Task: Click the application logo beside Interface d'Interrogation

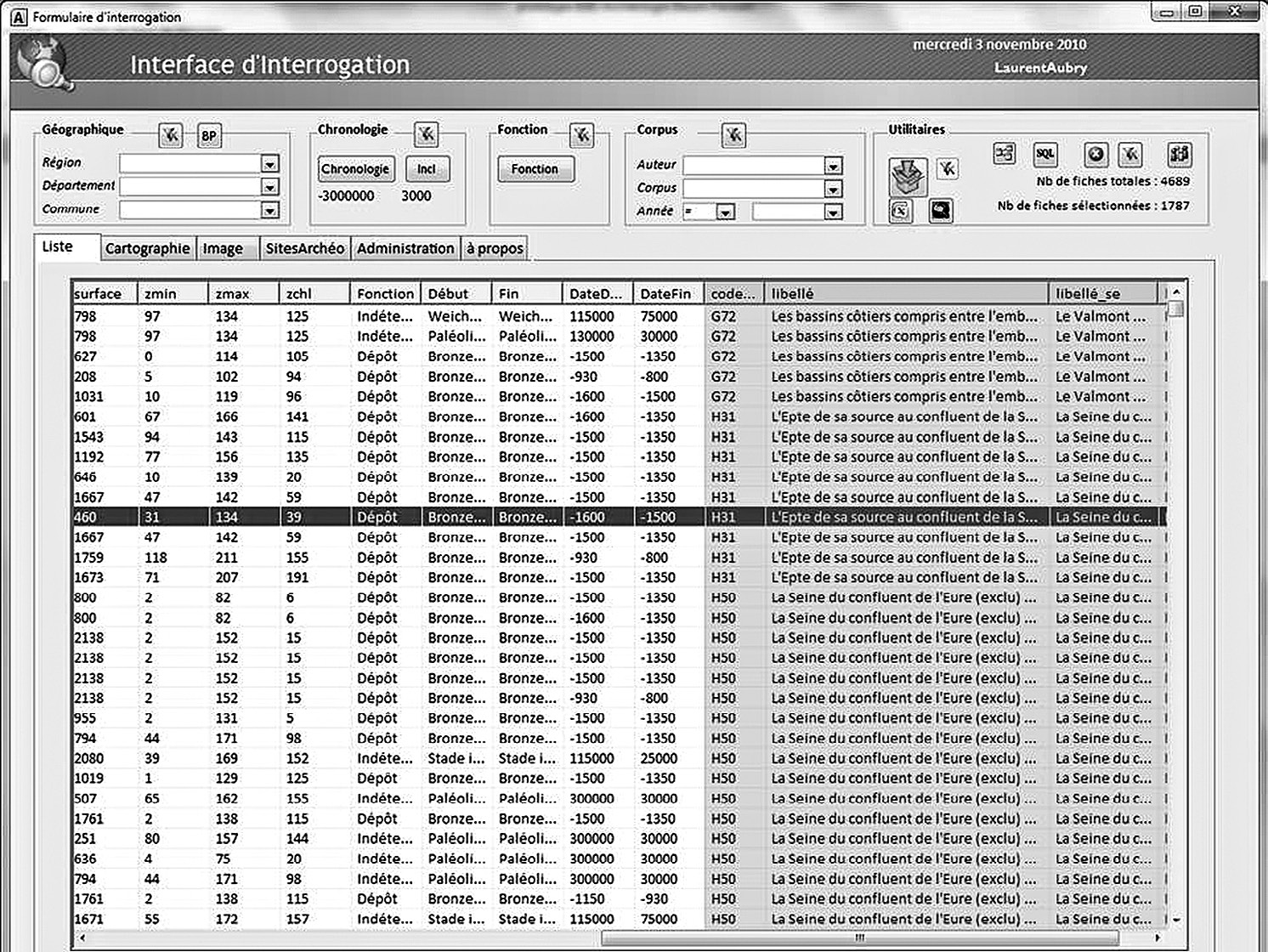Action: (44, 65)
